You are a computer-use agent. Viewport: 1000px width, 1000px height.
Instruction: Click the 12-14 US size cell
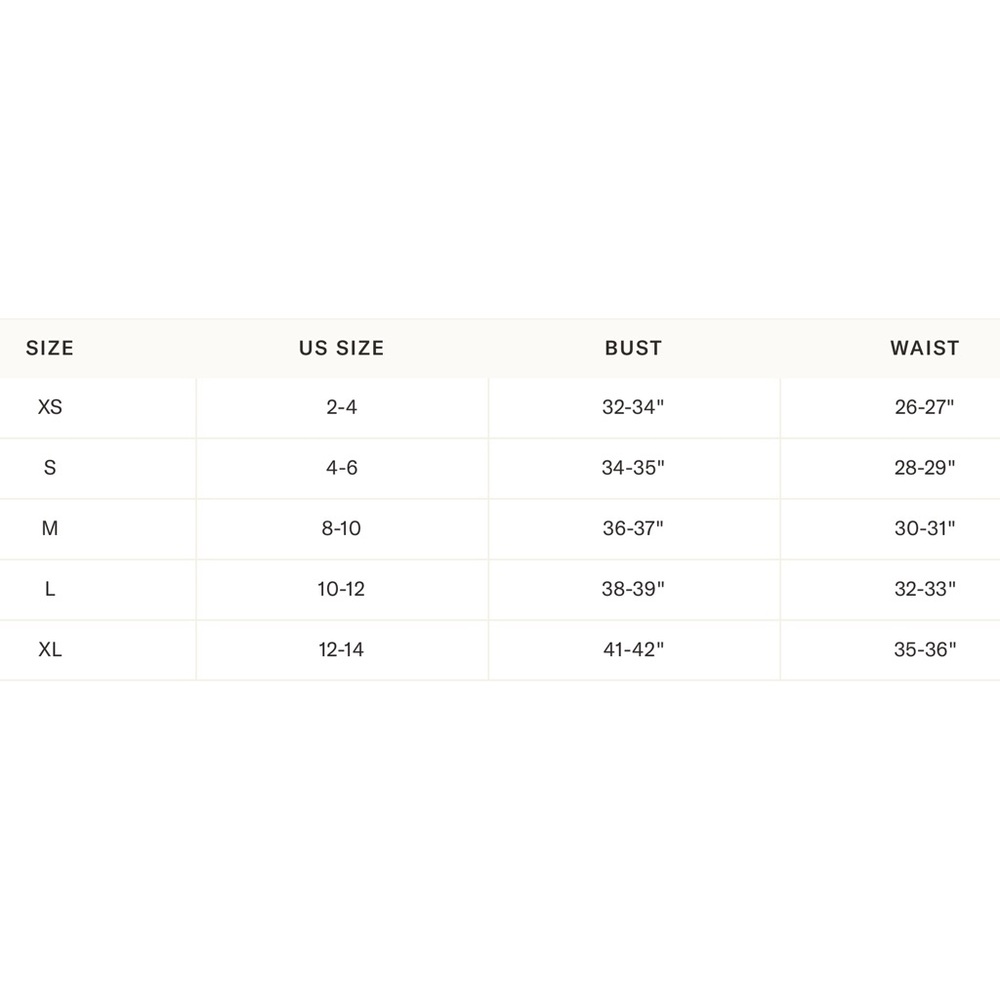tap(341, 649)
